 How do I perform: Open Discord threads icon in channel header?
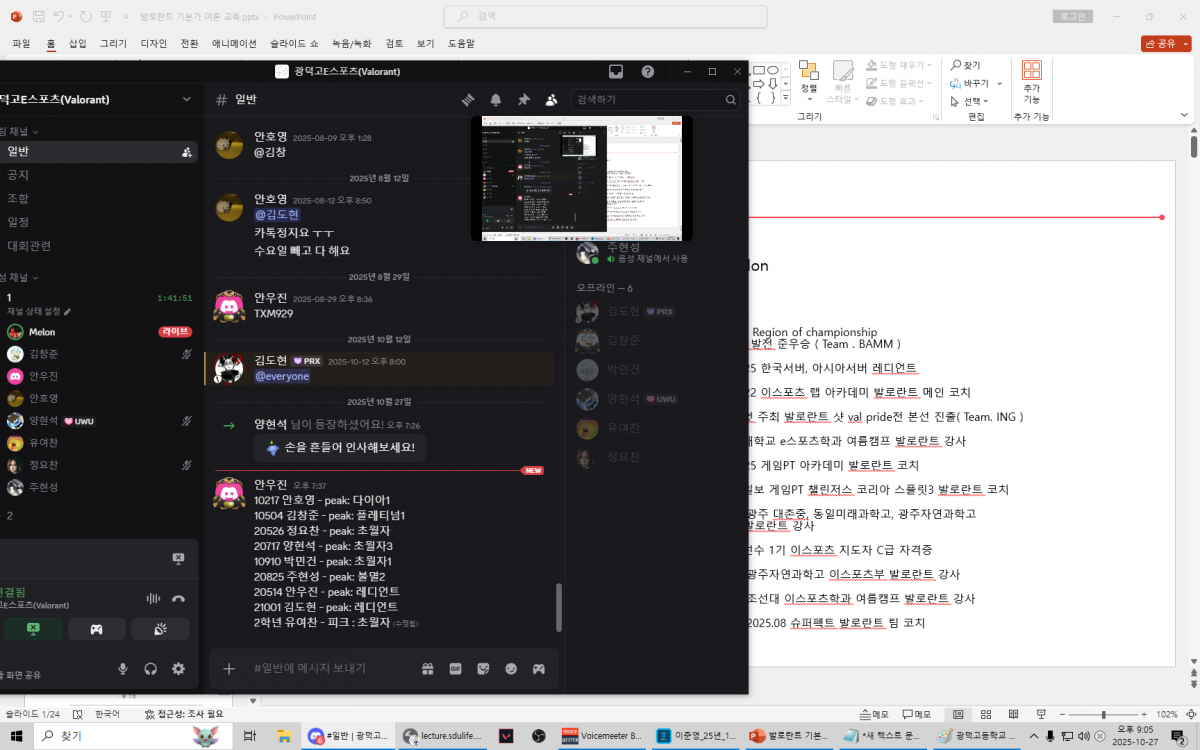click(467, 100)
